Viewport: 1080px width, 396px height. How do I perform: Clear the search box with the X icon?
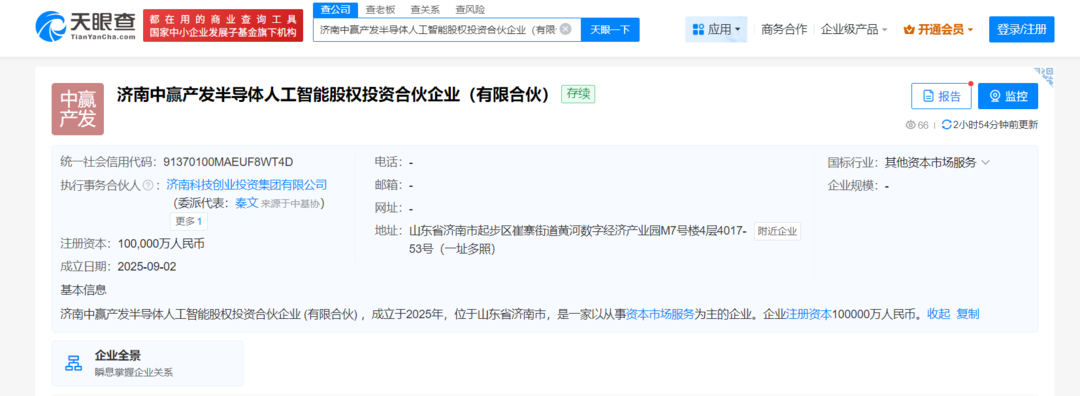coord(565,30)
